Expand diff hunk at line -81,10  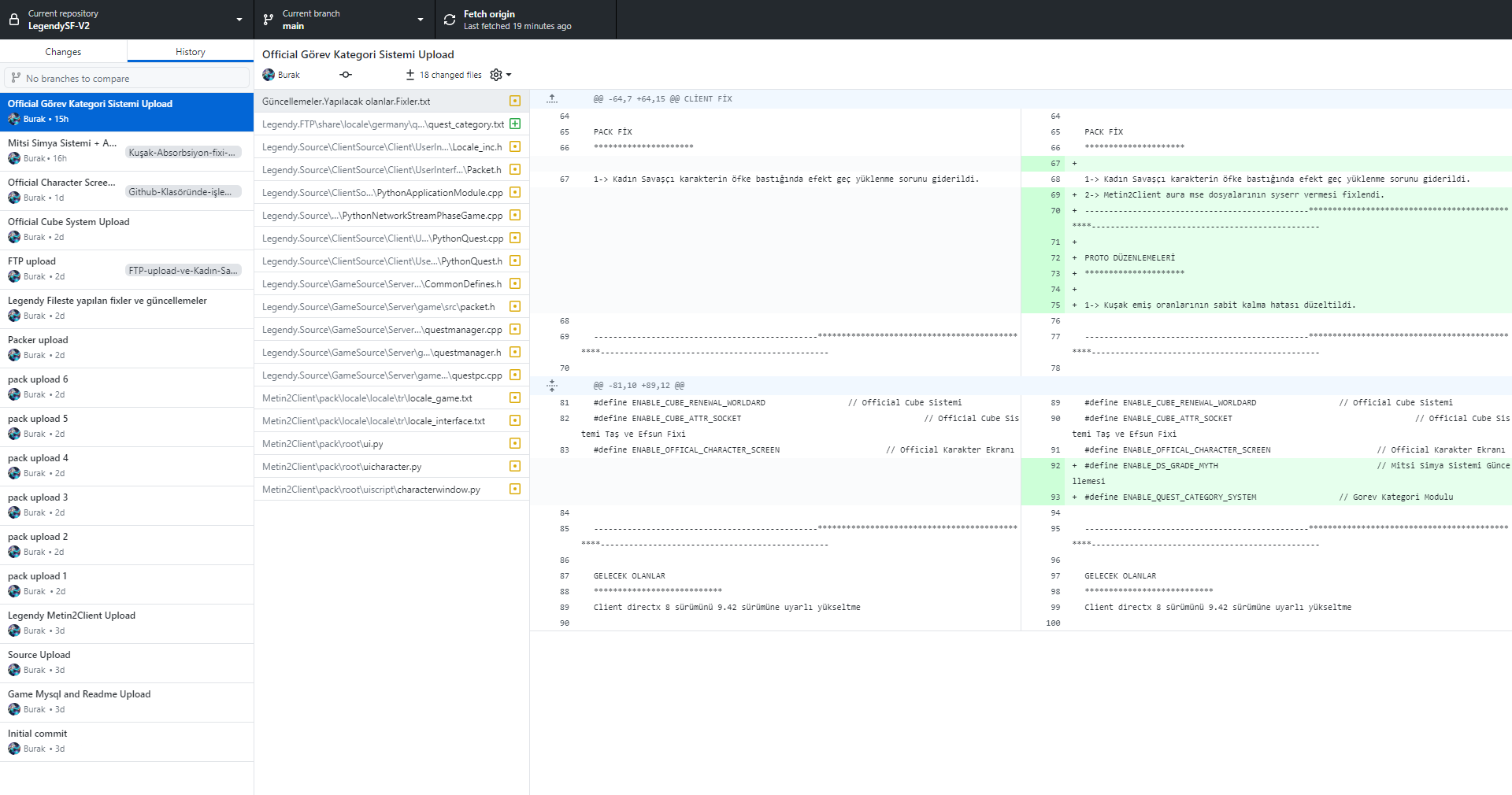click(552, 386)
